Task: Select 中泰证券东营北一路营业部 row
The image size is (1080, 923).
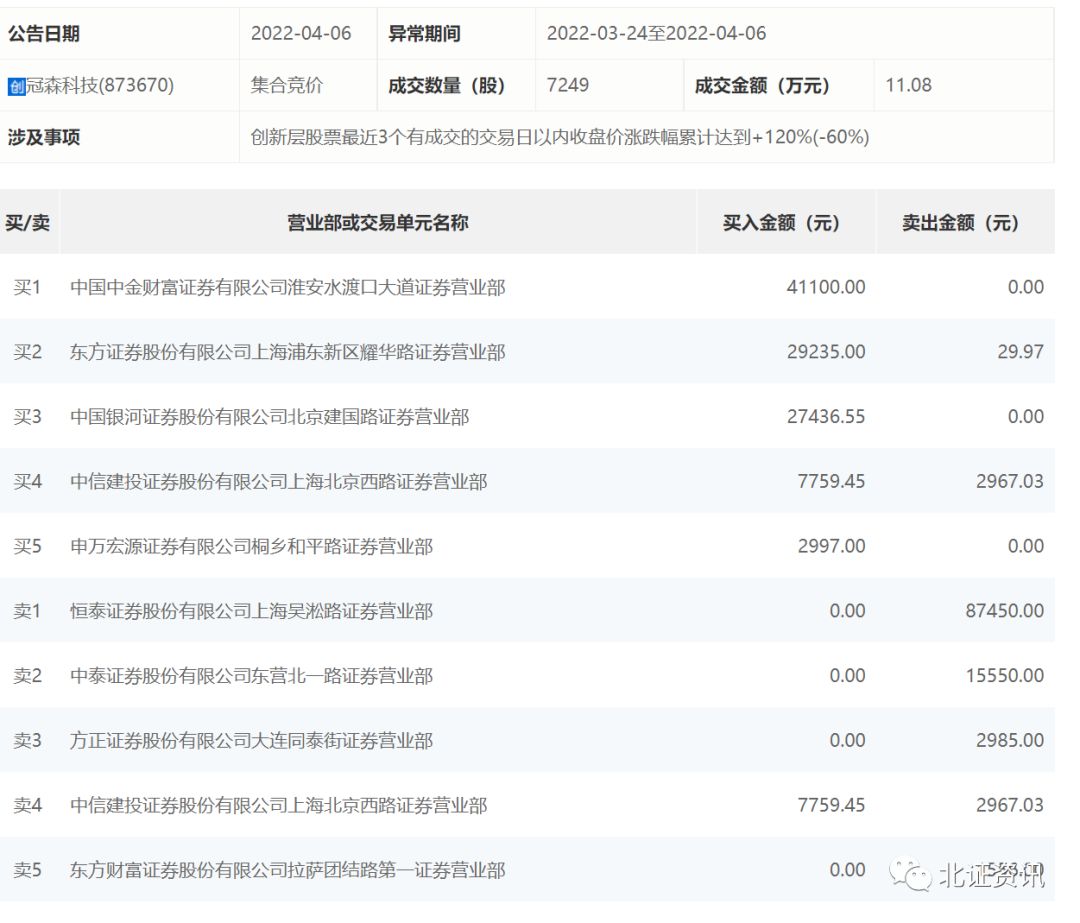Action: 251,676
